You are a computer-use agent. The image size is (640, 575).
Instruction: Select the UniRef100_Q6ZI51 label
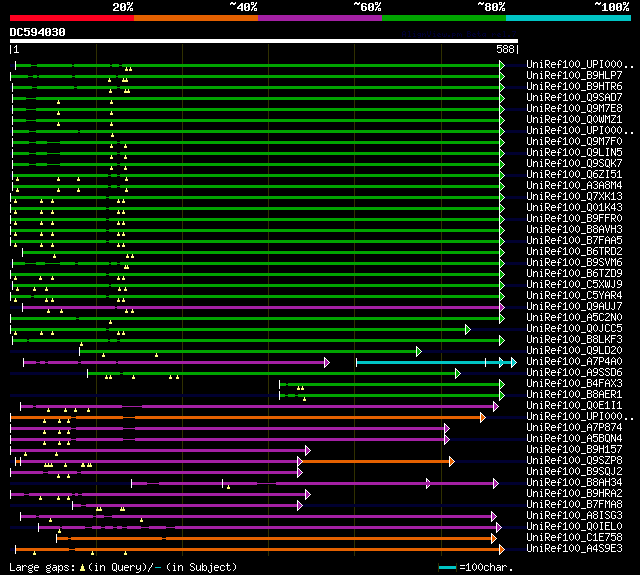(x=574, y=175)
